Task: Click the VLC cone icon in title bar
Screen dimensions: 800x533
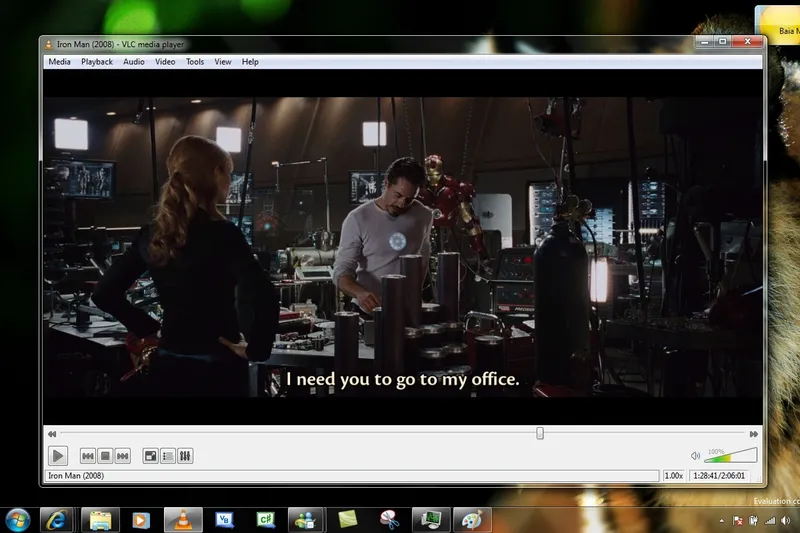Action: 48,45
